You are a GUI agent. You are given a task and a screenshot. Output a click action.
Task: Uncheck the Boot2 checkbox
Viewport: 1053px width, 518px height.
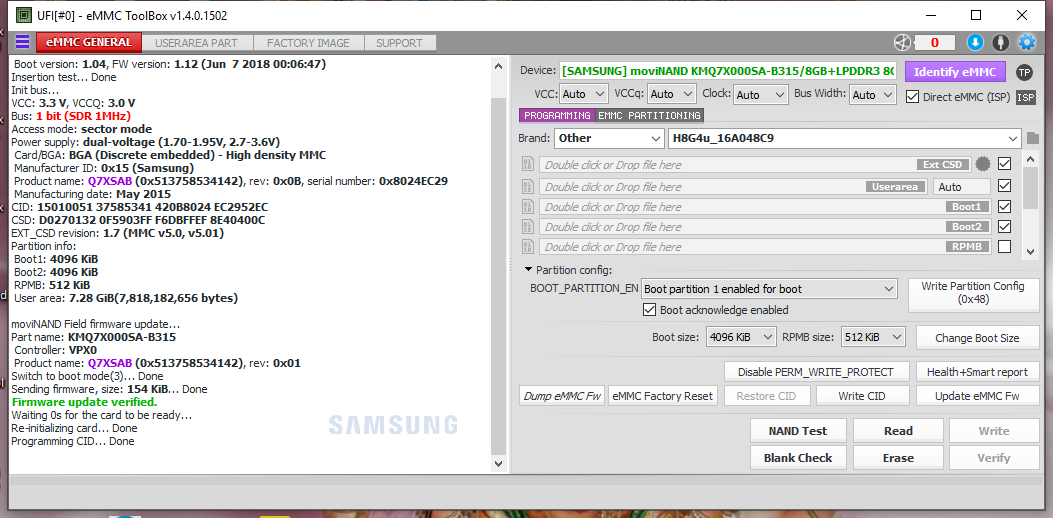tap(1005, 226)
